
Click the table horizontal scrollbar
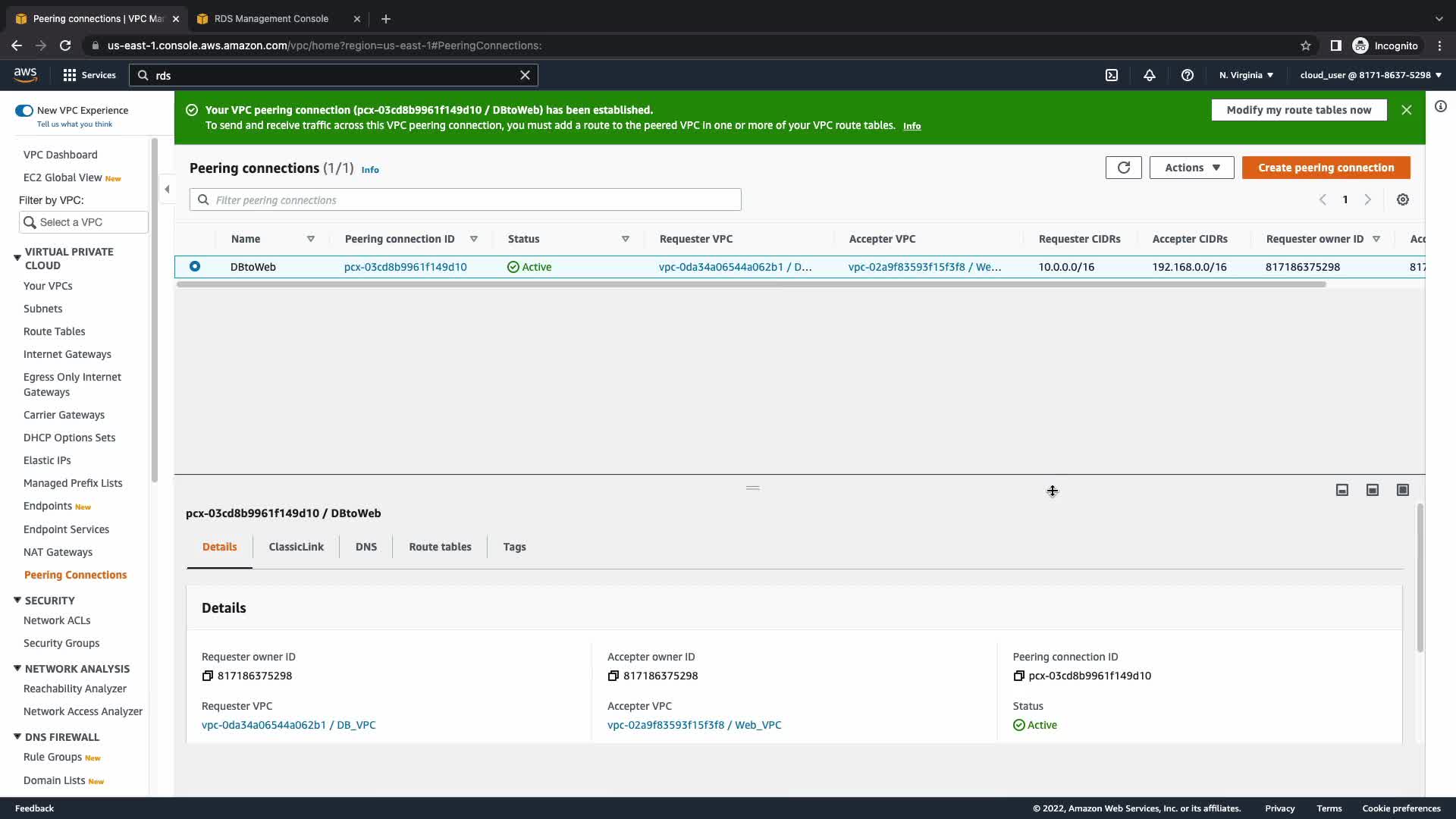(x=751, y=284)
